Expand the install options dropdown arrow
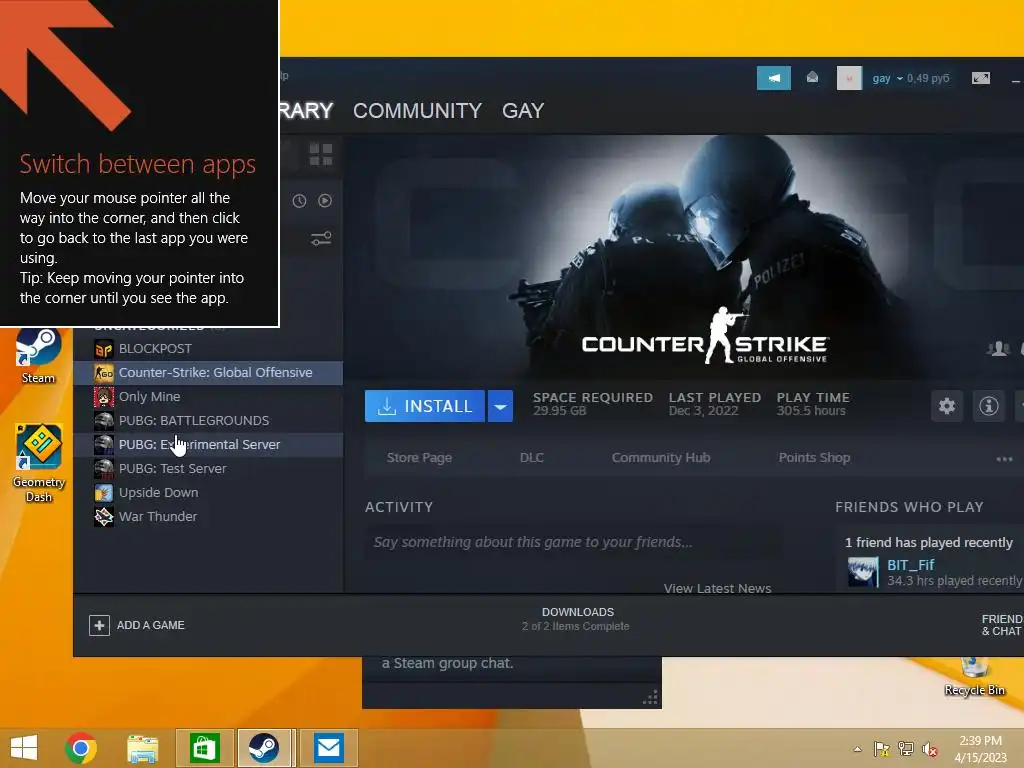Screen dimensions: 1024x768 tap(500, 406)
